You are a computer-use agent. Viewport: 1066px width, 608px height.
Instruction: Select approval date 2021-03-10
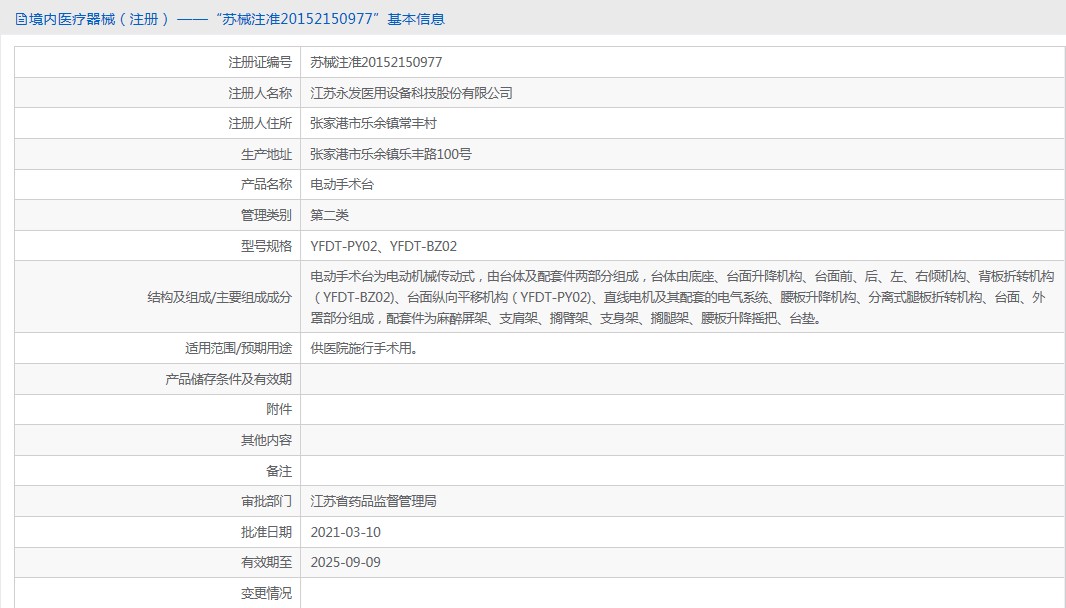pos(345,532)
